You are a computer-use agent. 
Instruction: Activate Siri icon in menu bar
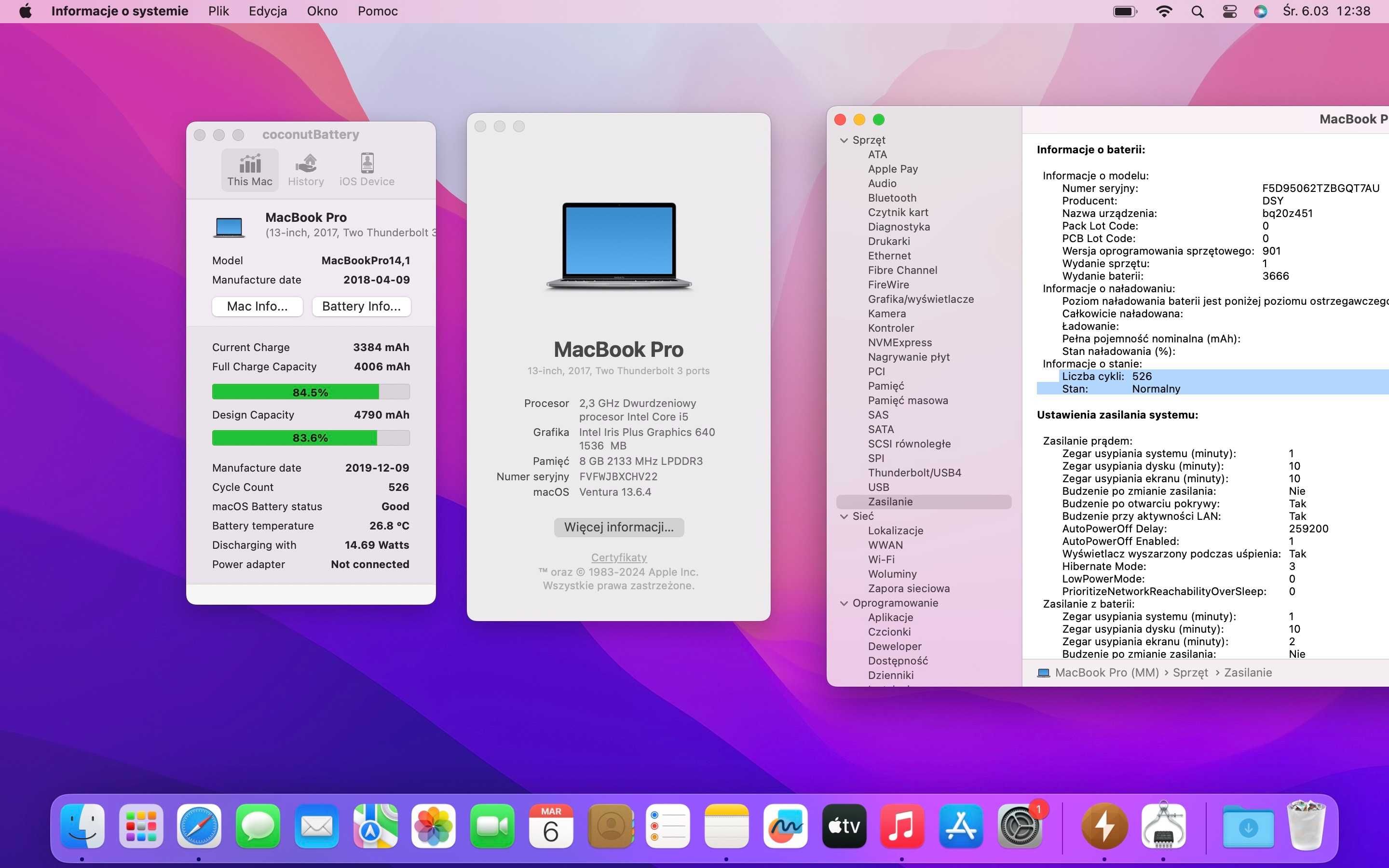pyautogui.click(x=1260, y=12)
